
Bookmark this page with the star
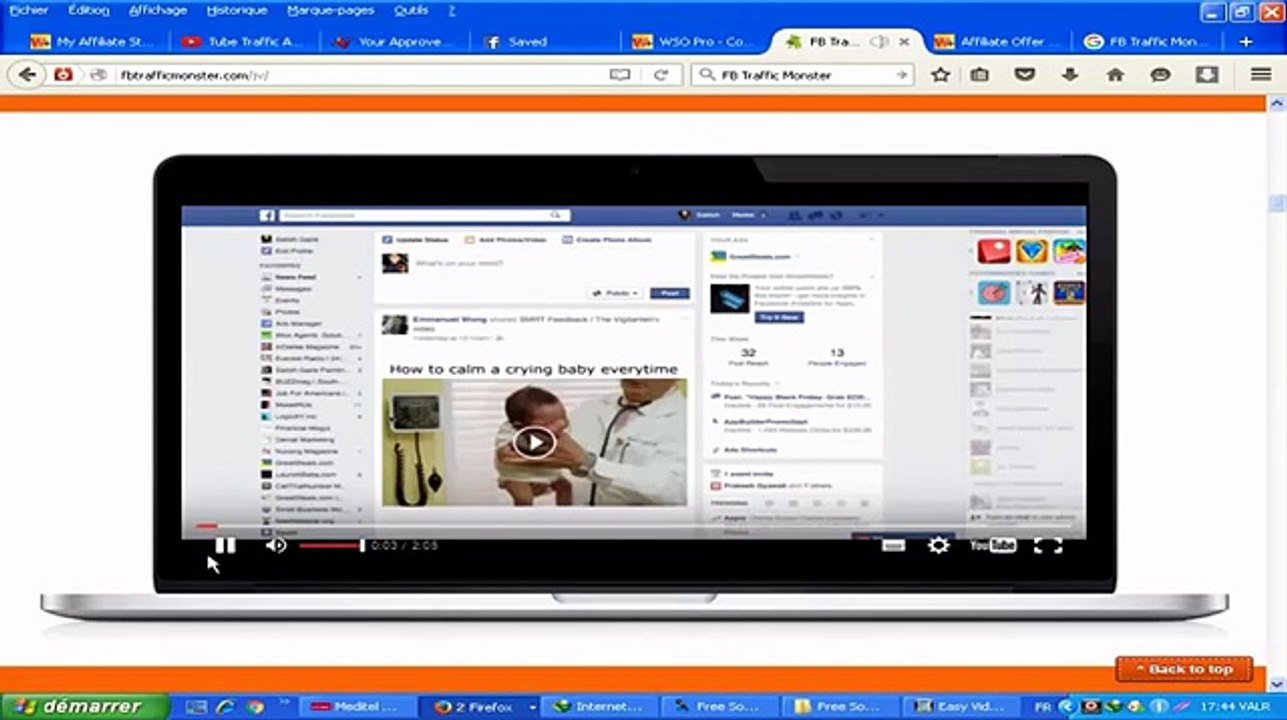(x=940, y=74)
